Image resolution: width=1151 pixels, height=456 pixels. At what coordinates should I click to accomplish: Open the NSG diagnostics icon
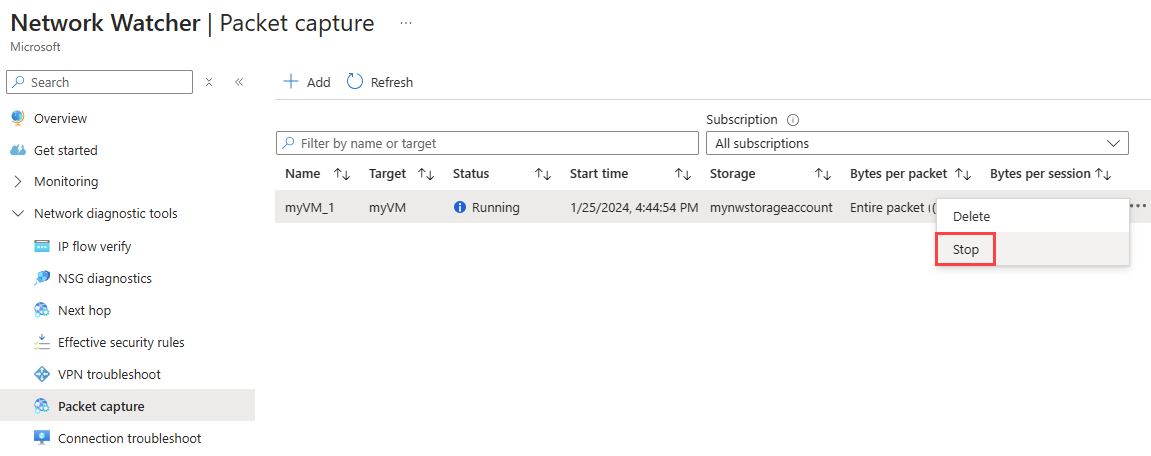tap(42, 278)
